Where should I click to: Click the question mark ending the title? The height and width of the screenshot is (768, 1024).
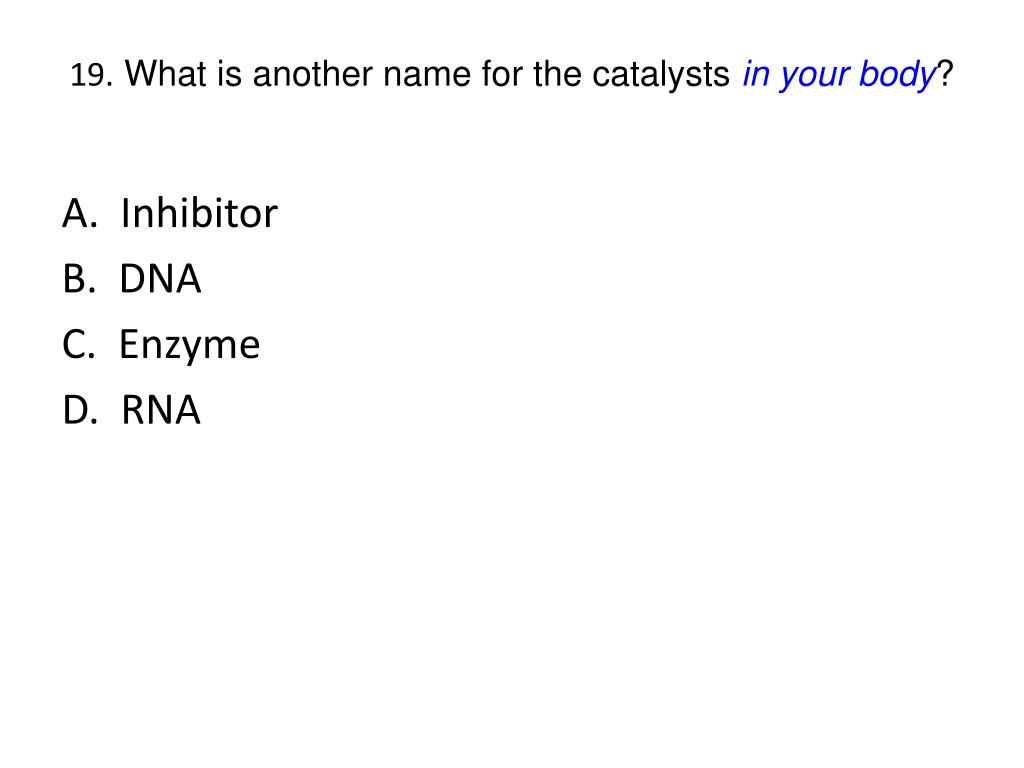click(x=945, y=73)
